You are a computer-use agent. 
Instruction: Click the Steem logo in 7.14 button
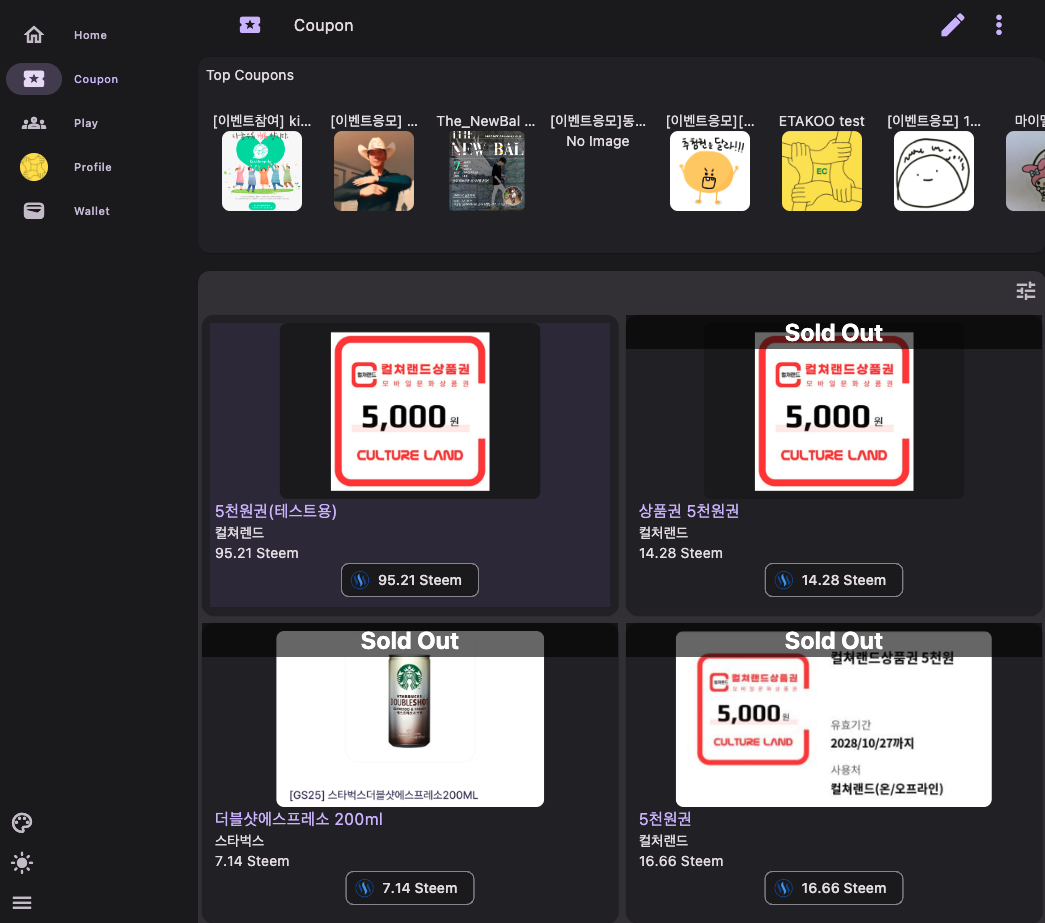click(x=365, y=888)
